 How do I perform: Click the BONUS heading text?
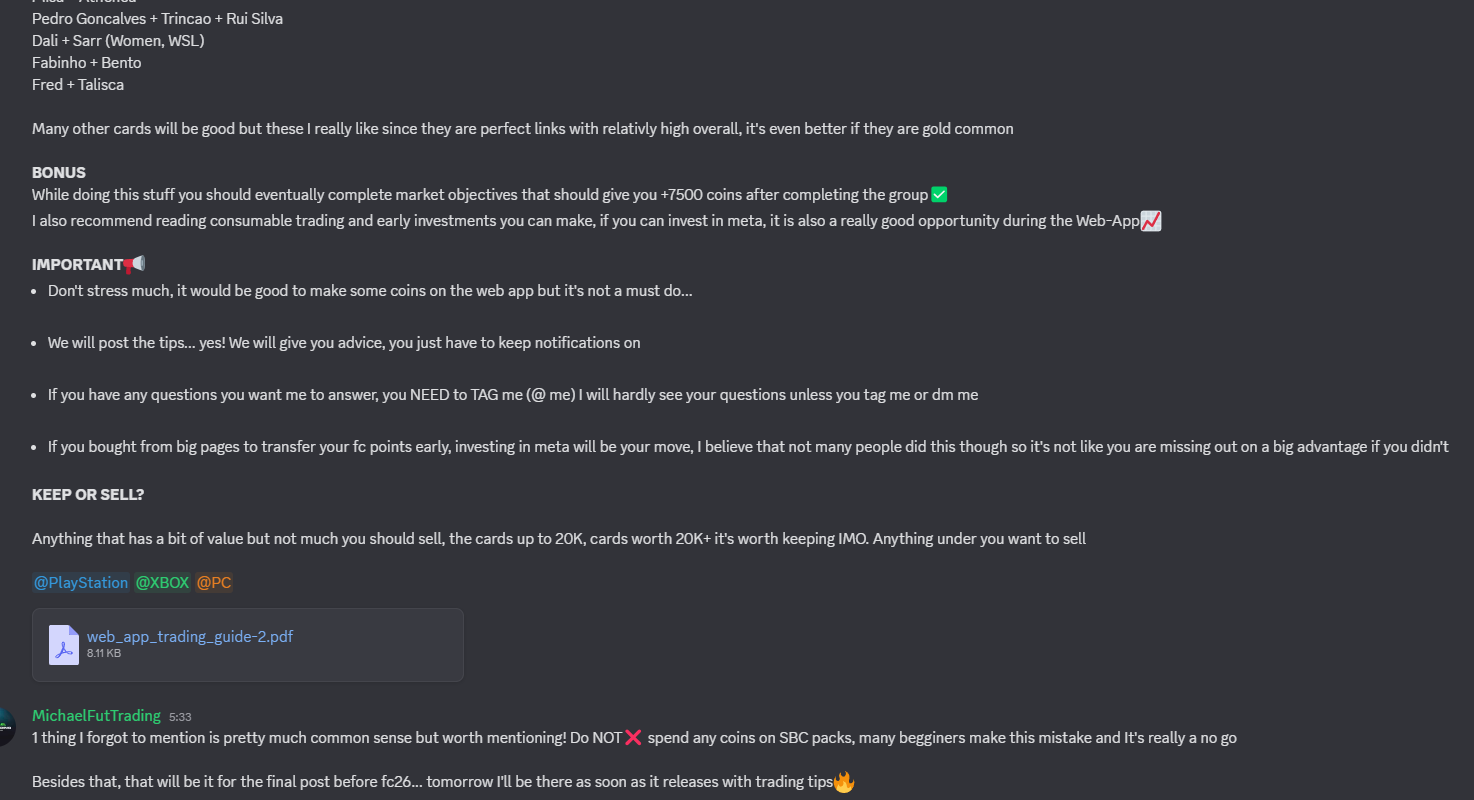pos(59,172)
